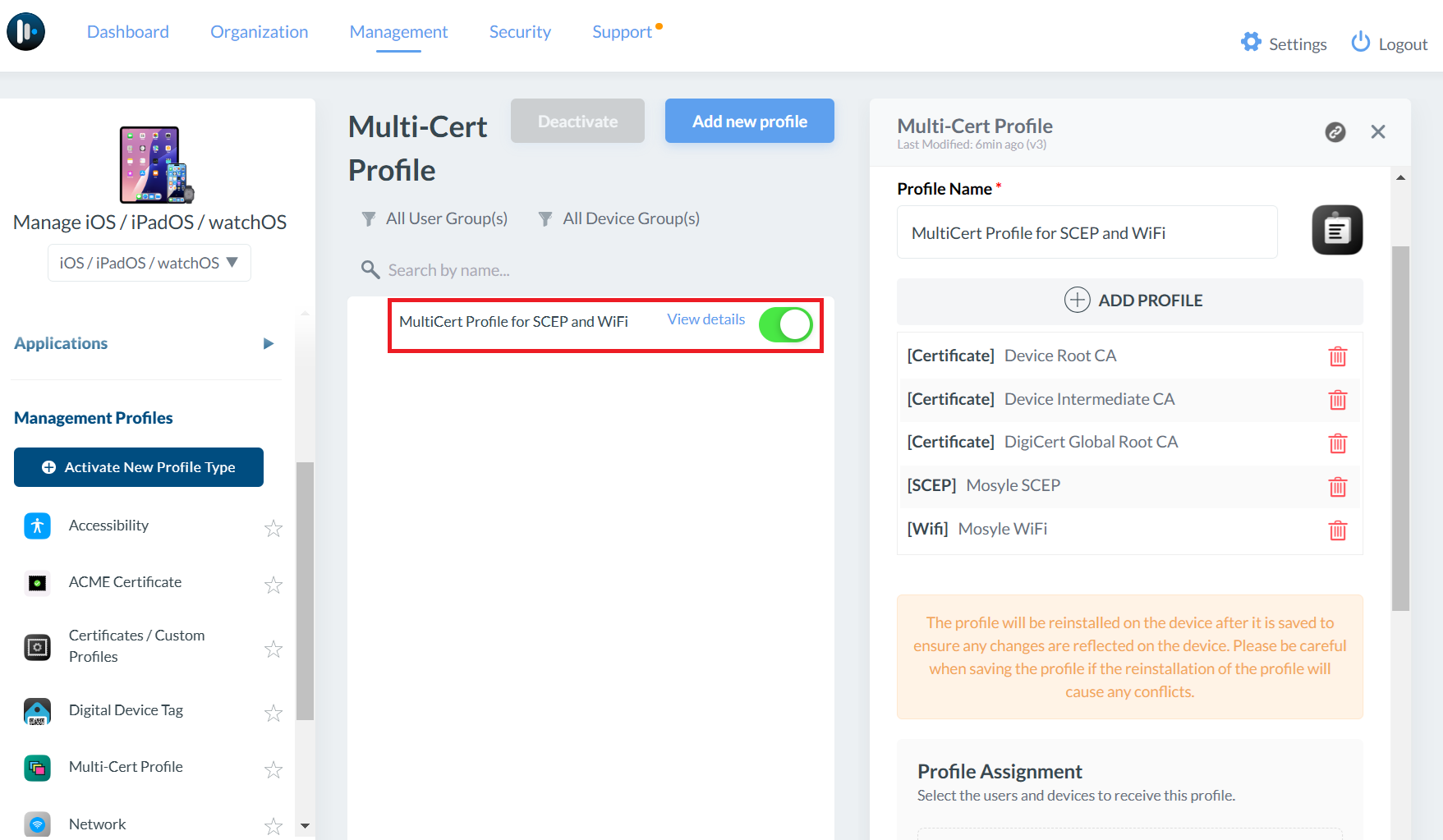Click the Logout power icon
The image size is (1443, 840).
[x=1361, y=42]
